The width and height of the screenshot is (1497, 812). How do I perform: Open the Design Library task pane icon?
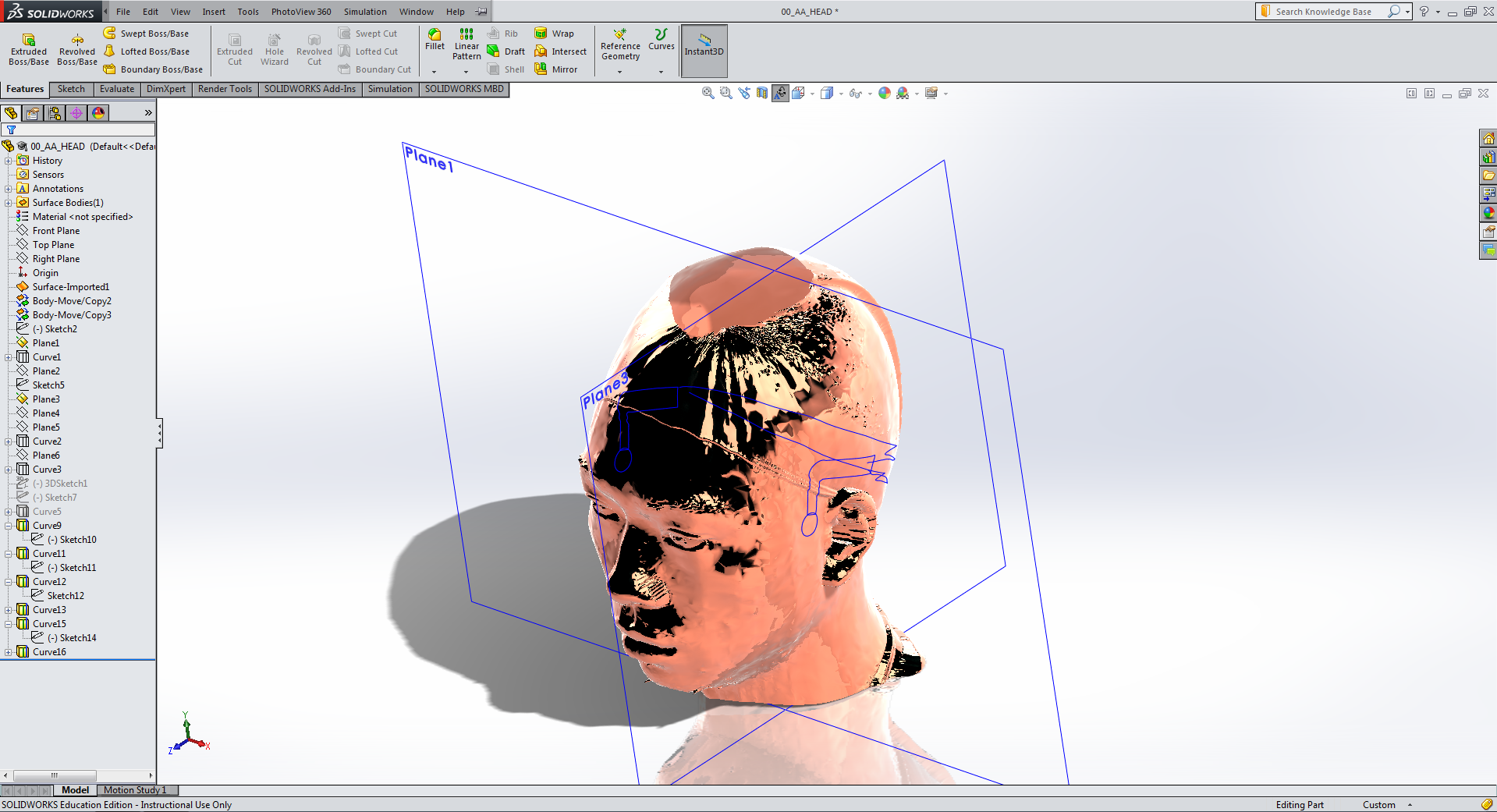coord(1488,157)
